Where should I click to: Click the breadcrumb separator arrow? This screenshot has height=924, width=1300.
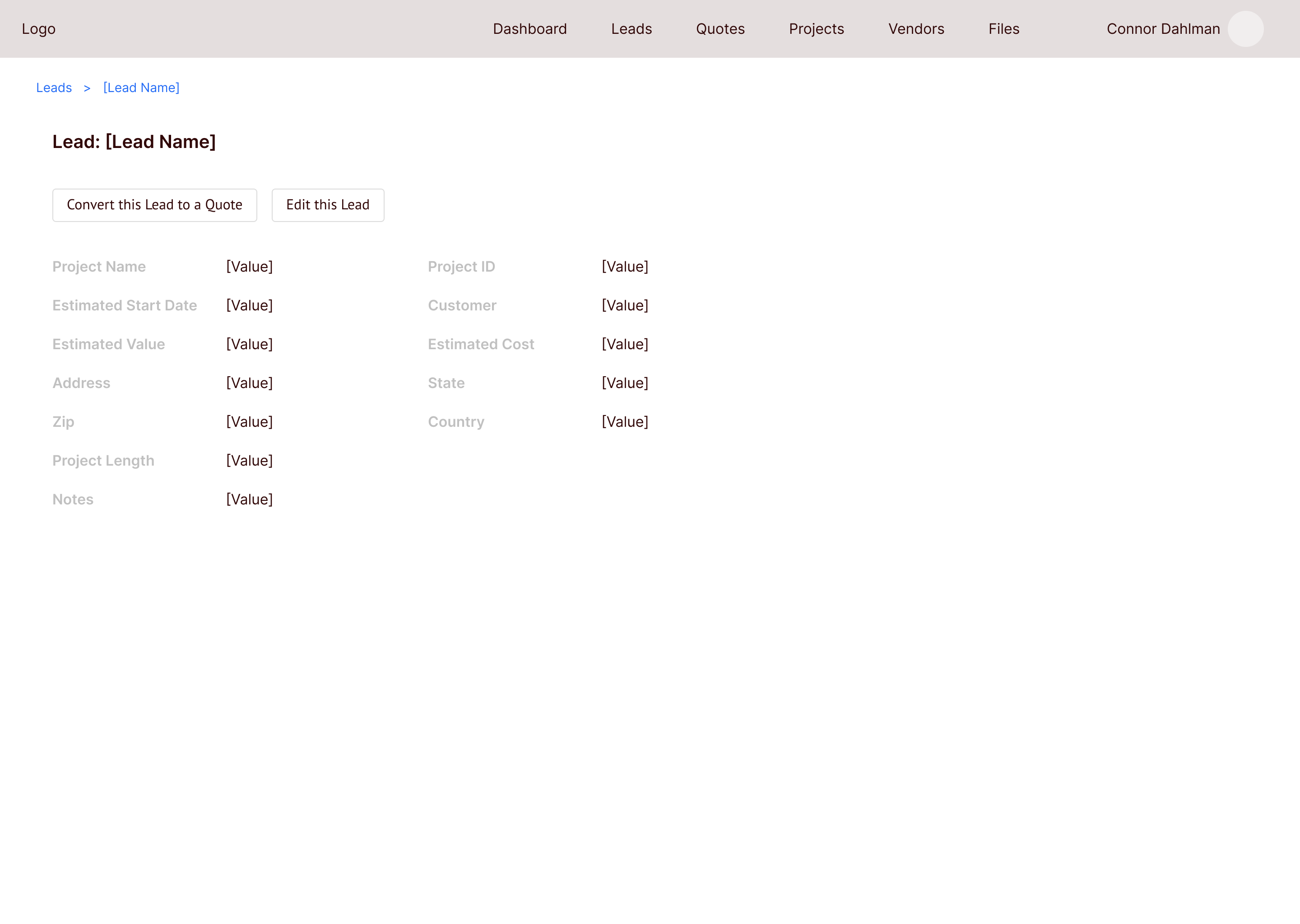tap(87, 88)
